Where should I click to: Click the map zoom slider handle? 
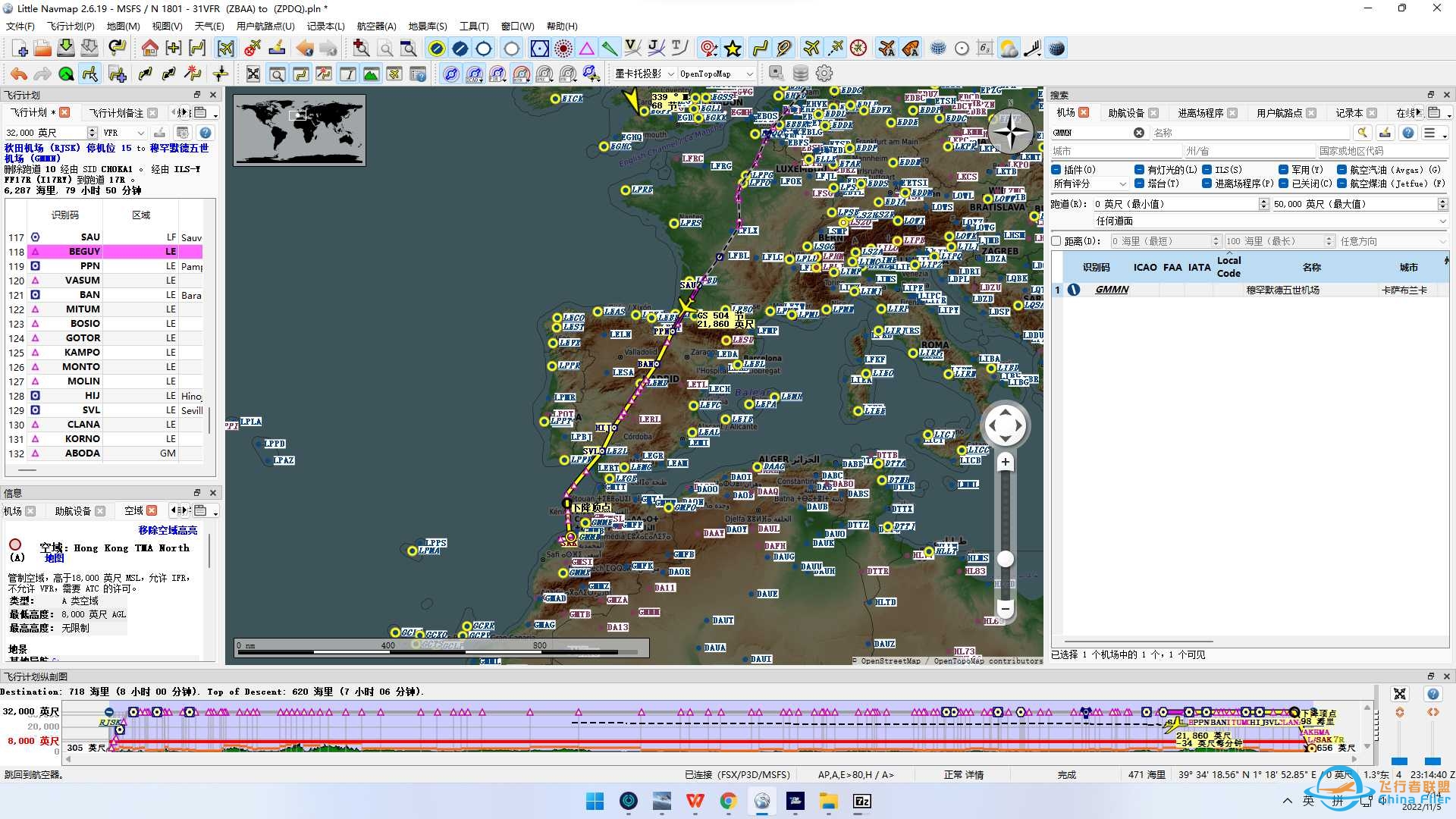coord(1006,560)
